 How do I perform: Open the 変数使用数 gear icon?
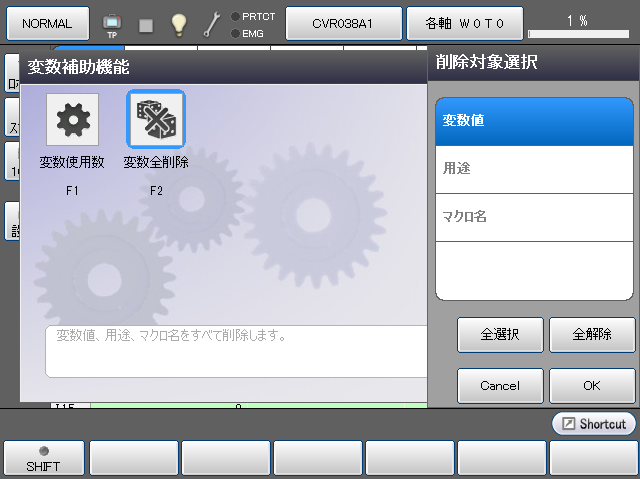click(72, 120)
